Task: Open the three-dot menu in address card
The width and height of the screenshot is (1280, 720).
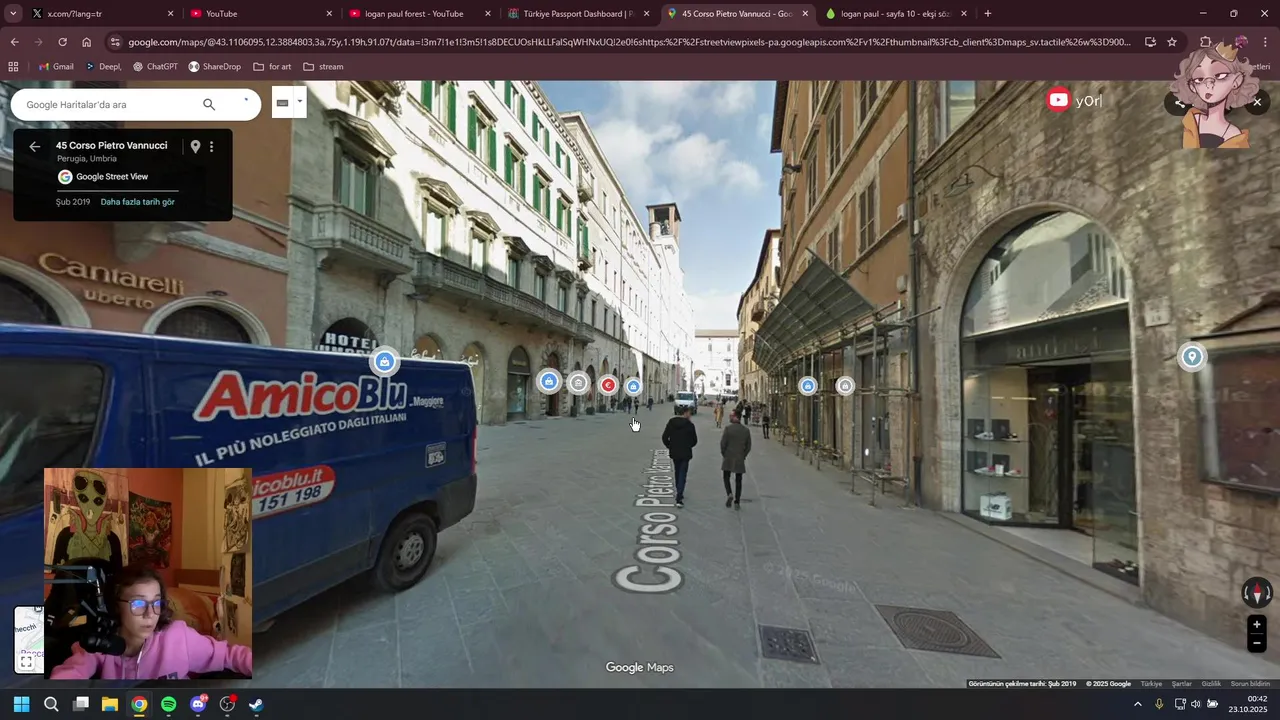Action: [x=211, y=147]
